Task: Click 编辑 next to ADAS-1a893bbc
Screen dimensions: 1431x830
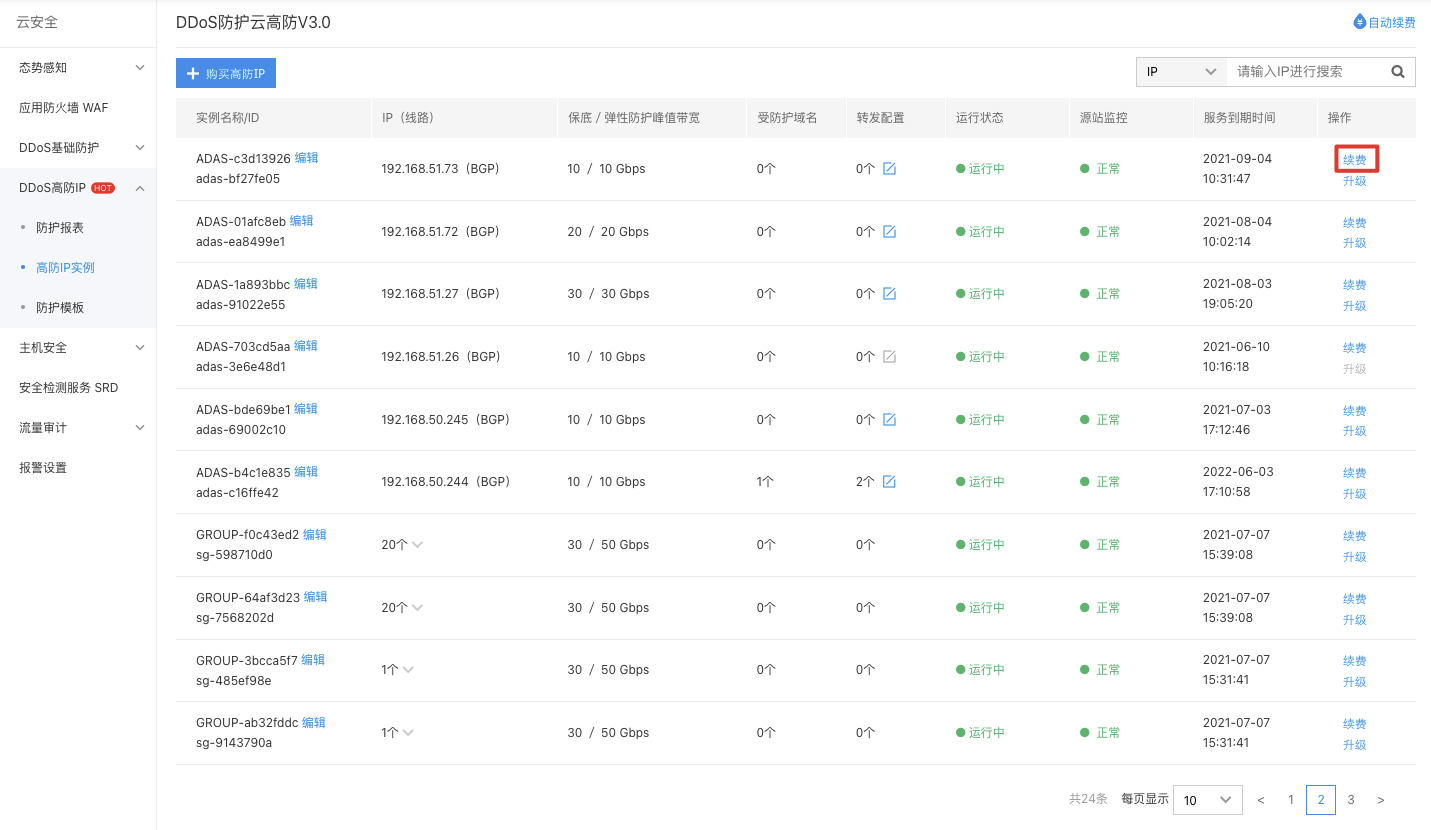Action: (x=306, y=284)
